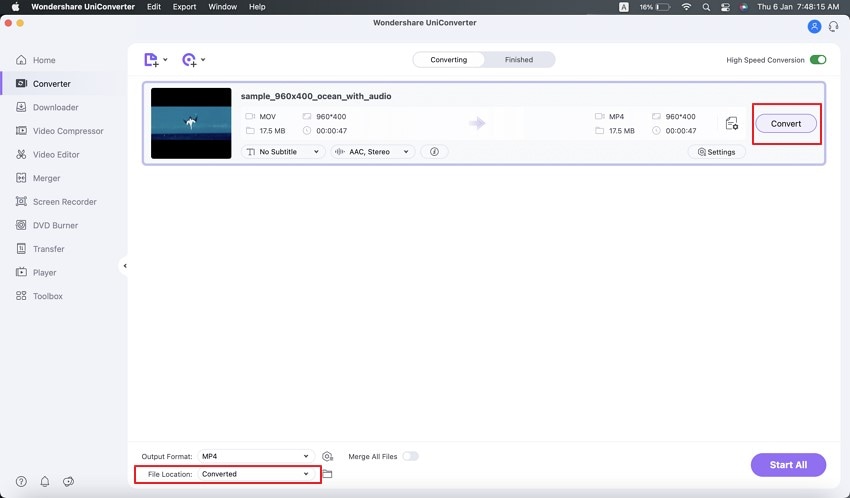Image resolution: width=850 pixels, height=498 pixels.
Task: Open the Help question mark icon
Action: click(x=21, y=481)
